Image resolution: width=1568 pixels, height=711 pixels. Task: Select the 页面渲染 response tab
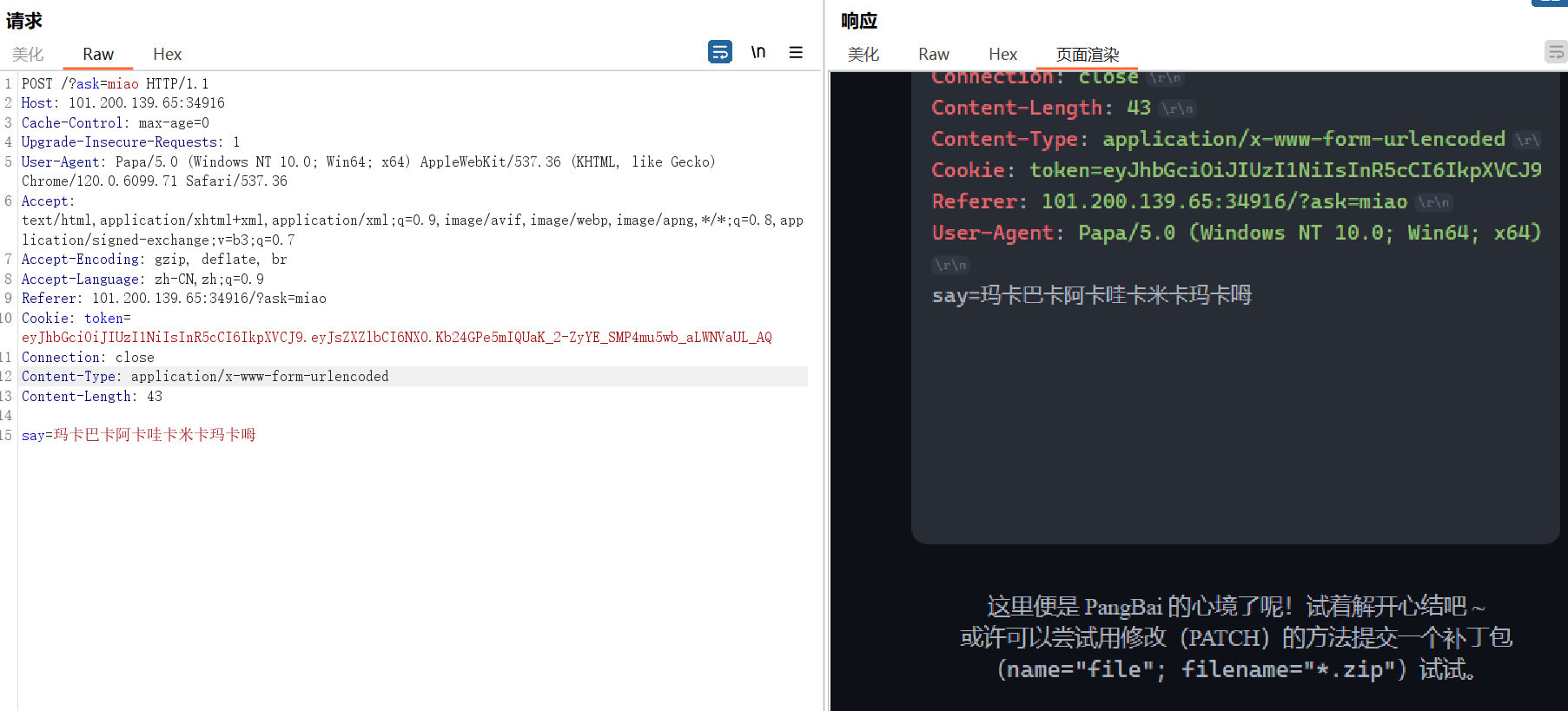(x=1088, y=54)
